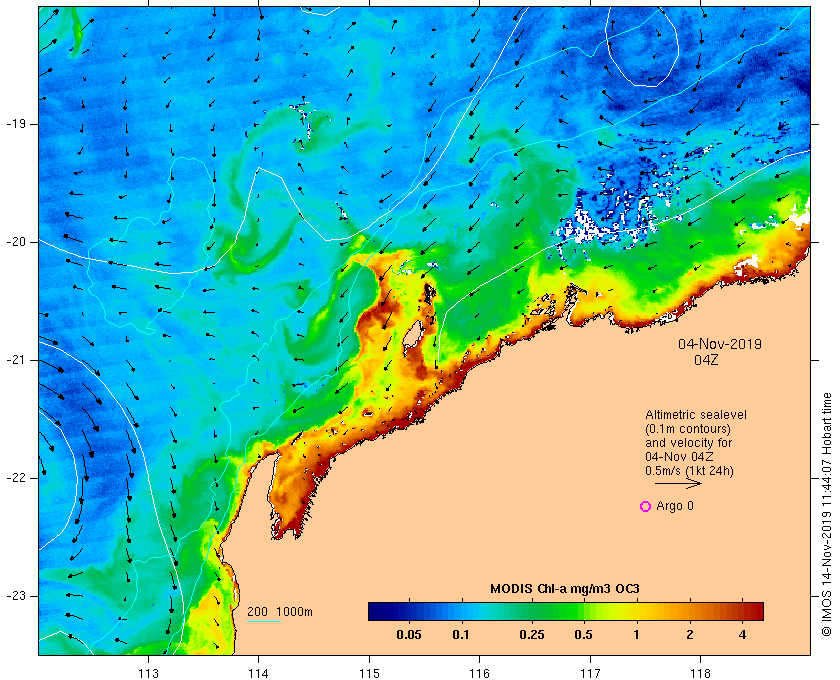Click the 0.1 color scale value
Image resolution: width=840 pixels, height=680 pixels.
461,635
